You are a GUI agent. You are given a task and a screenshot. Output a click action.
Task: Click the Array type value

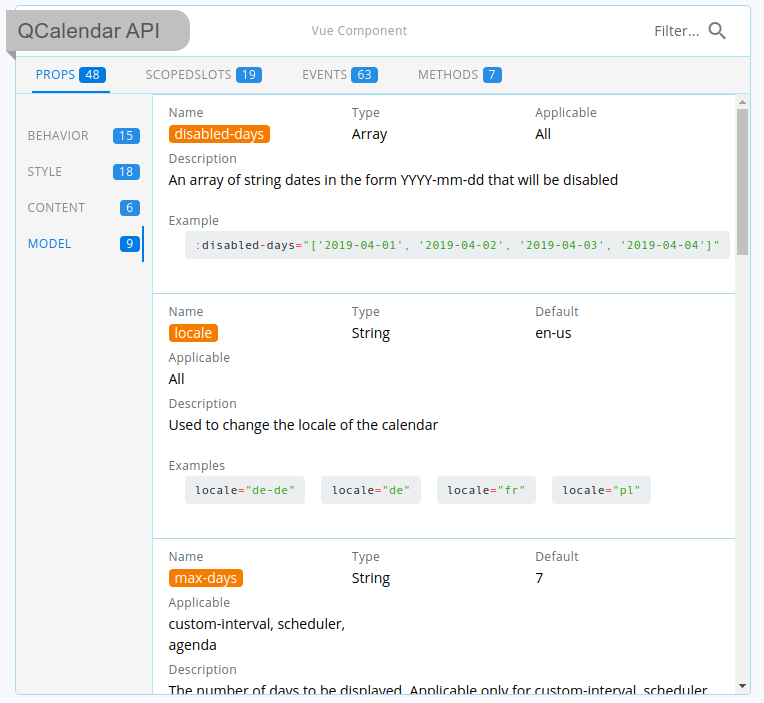pyautogui.click(x=369, y=134)
